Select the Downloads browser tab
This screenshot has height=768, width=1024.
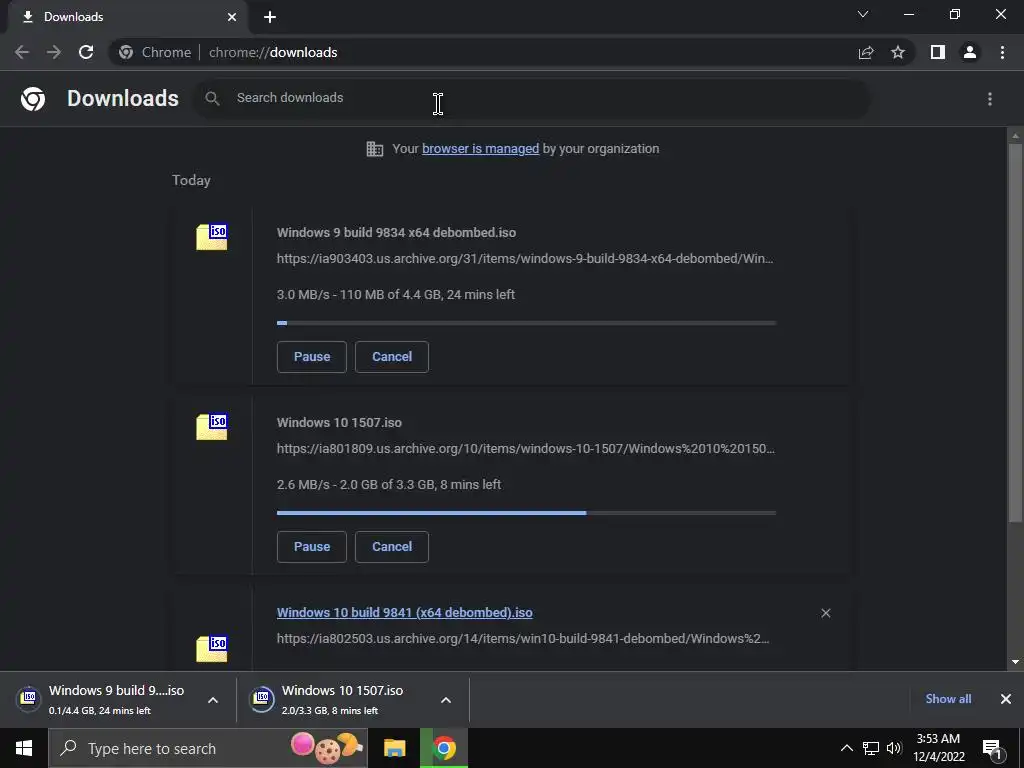click(129, 17)
